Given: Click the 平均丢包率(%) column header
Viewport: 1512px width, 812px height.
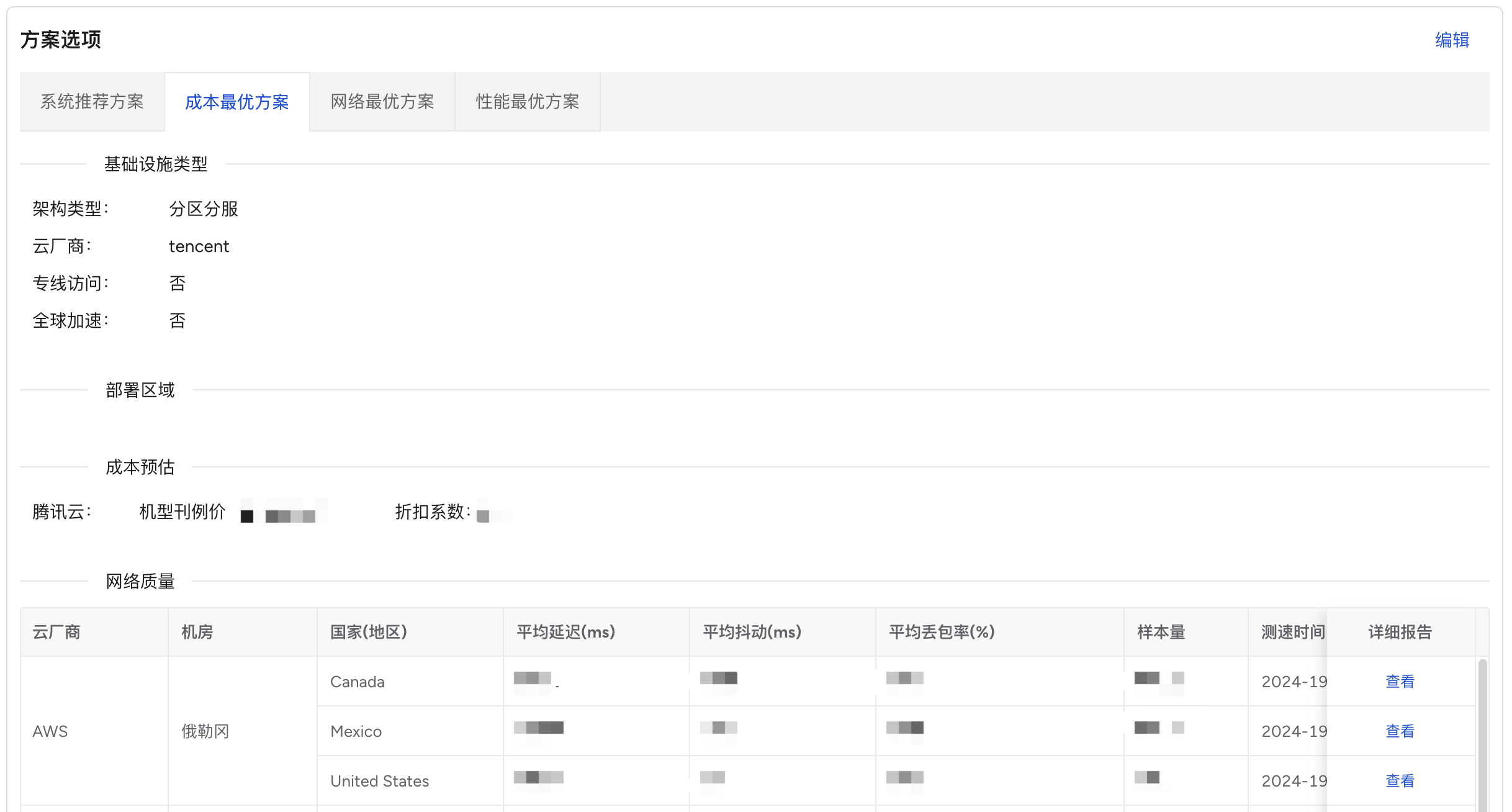Looking at the screenshot, I should [942, 632].
